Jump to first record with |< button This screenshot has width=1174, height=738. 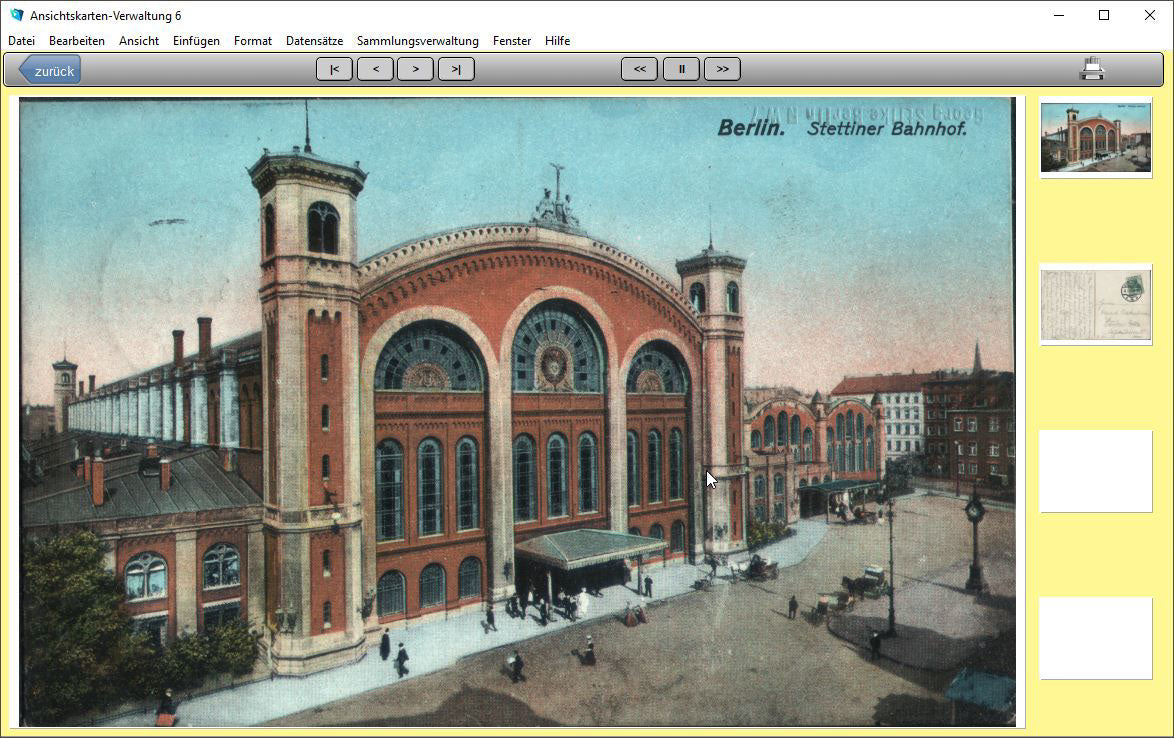click(334, 69)
